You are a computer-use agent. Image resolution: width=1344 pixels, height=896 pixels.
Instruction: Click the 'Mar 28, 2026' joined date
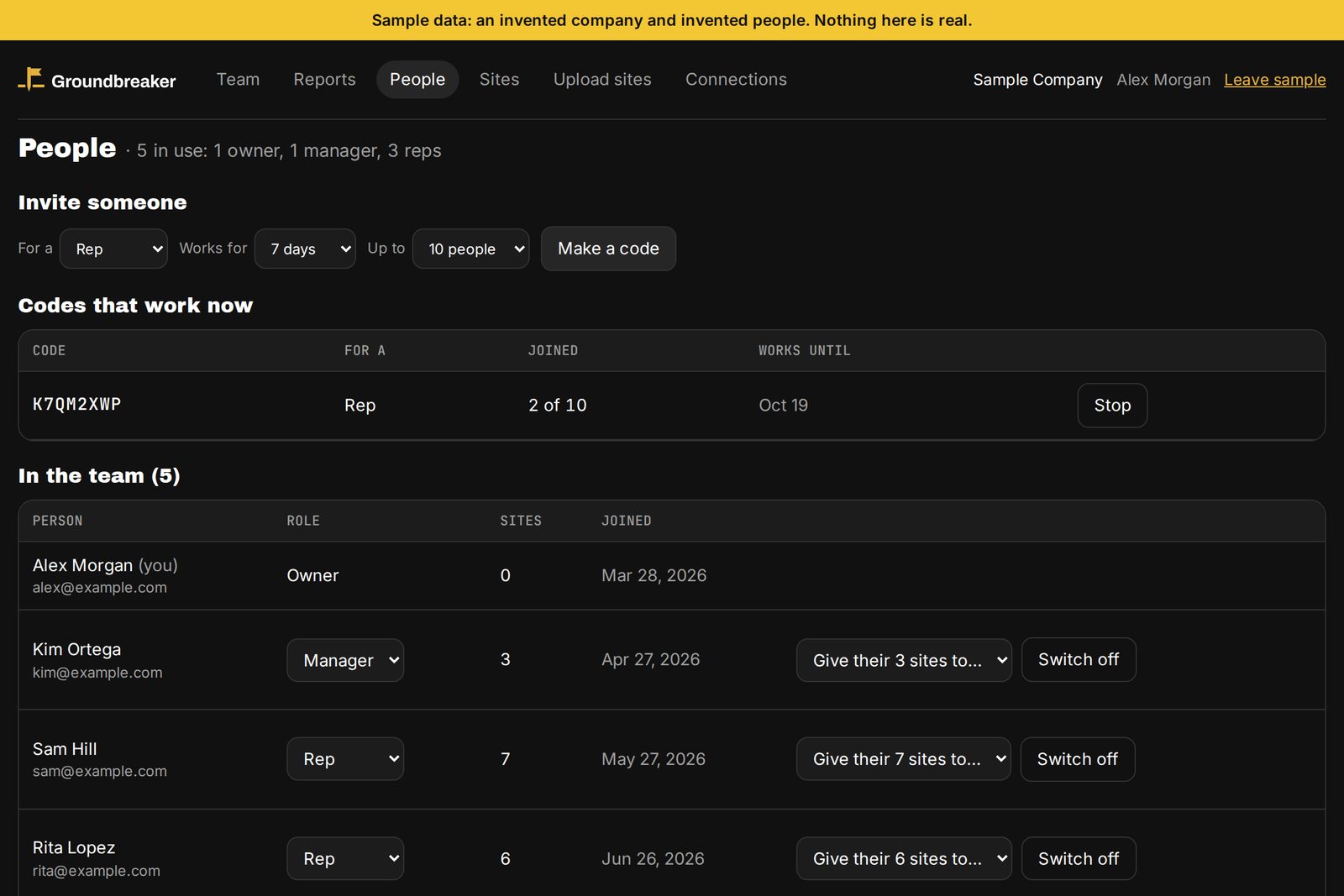coord(654,576)
